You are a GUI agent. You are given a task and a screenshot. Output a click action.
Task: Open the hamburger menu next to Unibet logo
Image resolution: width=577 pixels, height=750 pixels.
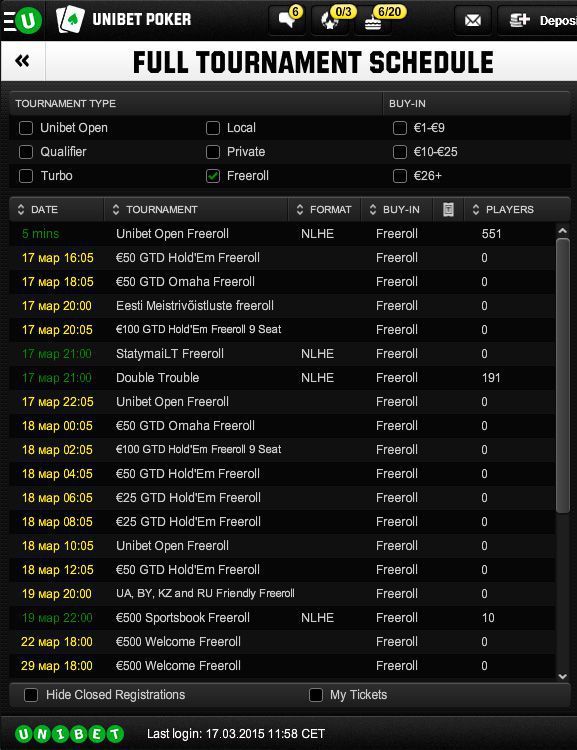click(x=10, y=21)
